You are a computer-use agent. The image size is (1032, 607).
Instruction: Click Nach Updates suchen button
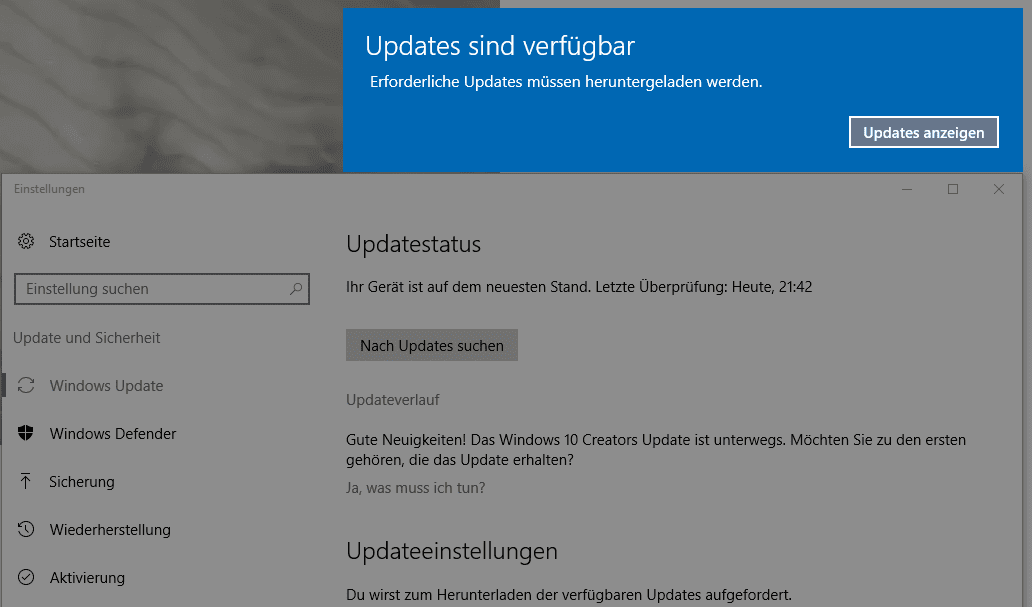click(432, 345)
